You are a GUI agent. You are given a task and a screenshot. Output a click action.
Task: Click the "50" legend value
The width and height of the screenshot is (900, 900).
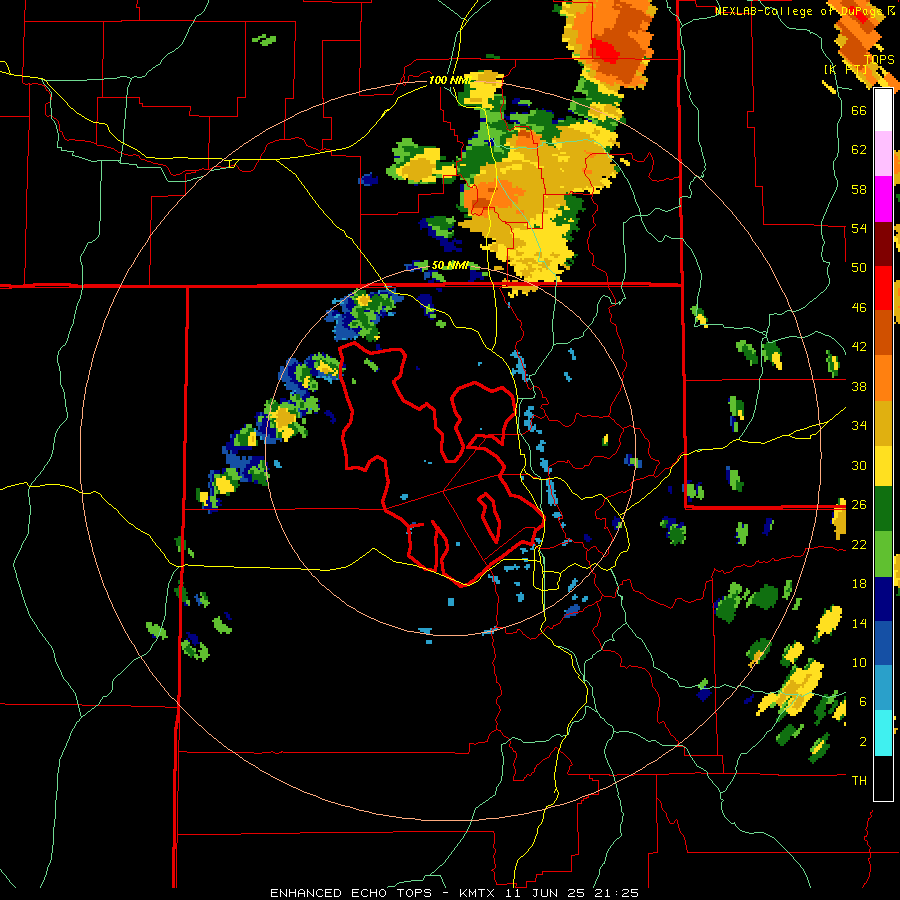pyautogui.click(x=859, y=267)
